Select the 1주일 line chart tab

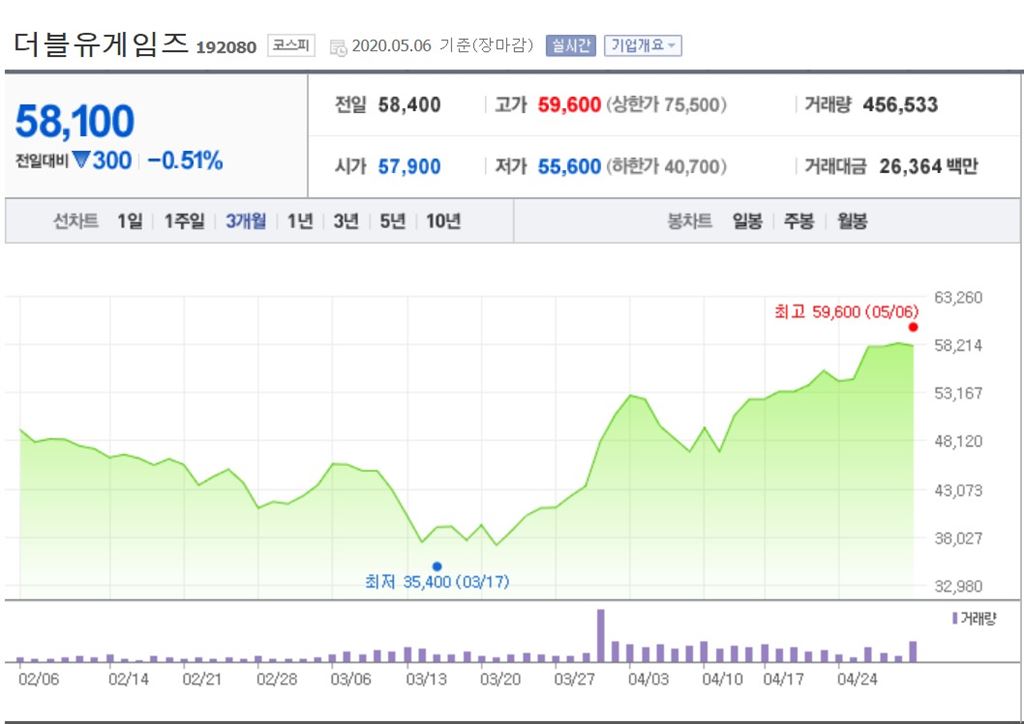[x=184, y=221]
